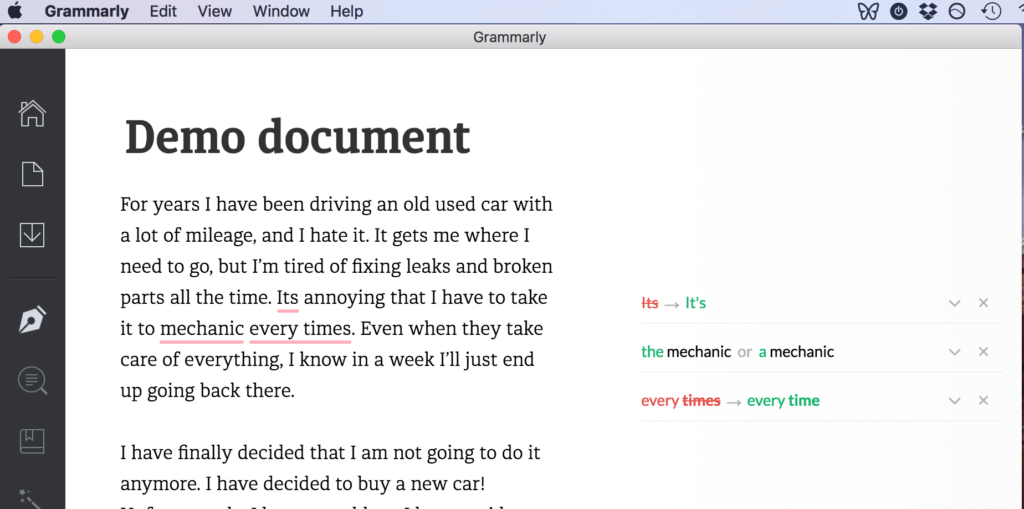Open the Dropbox menu bar icon

coord(928,11)
